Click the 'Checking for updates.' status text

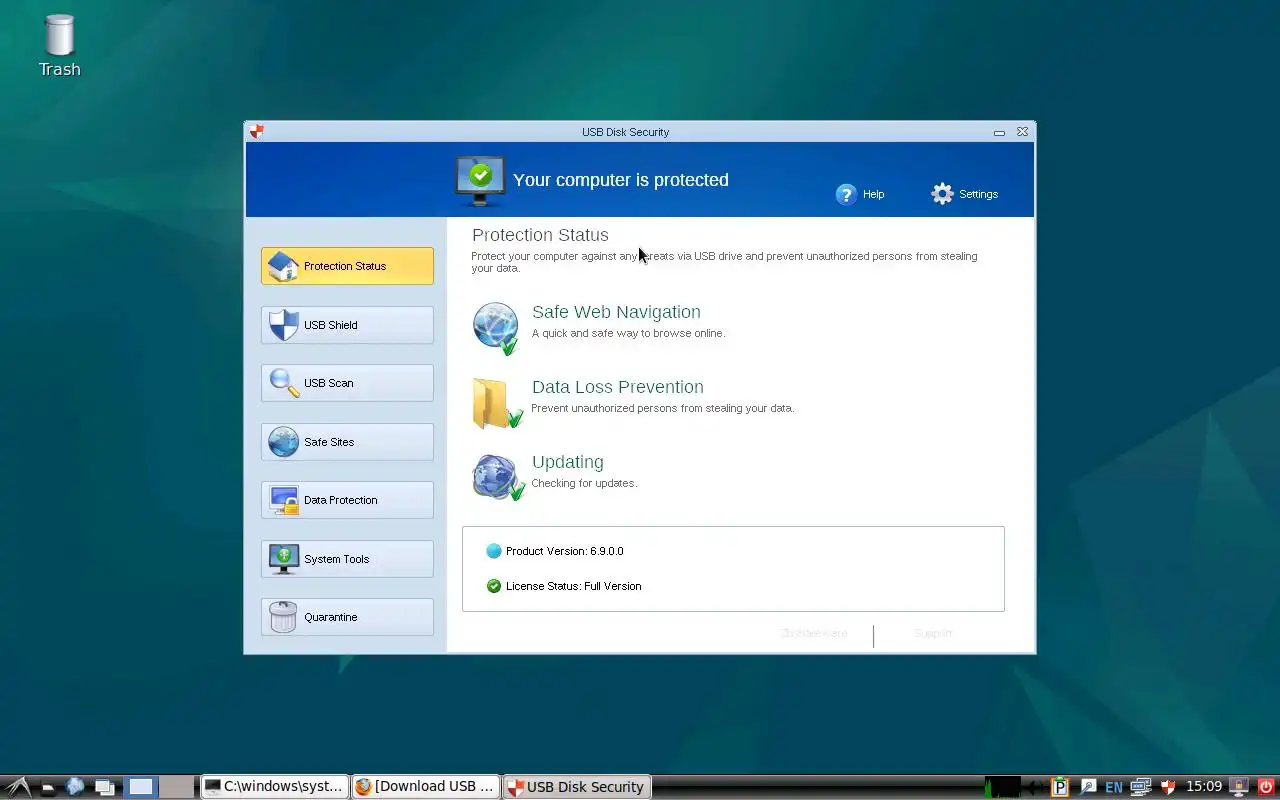coord(584,483)
